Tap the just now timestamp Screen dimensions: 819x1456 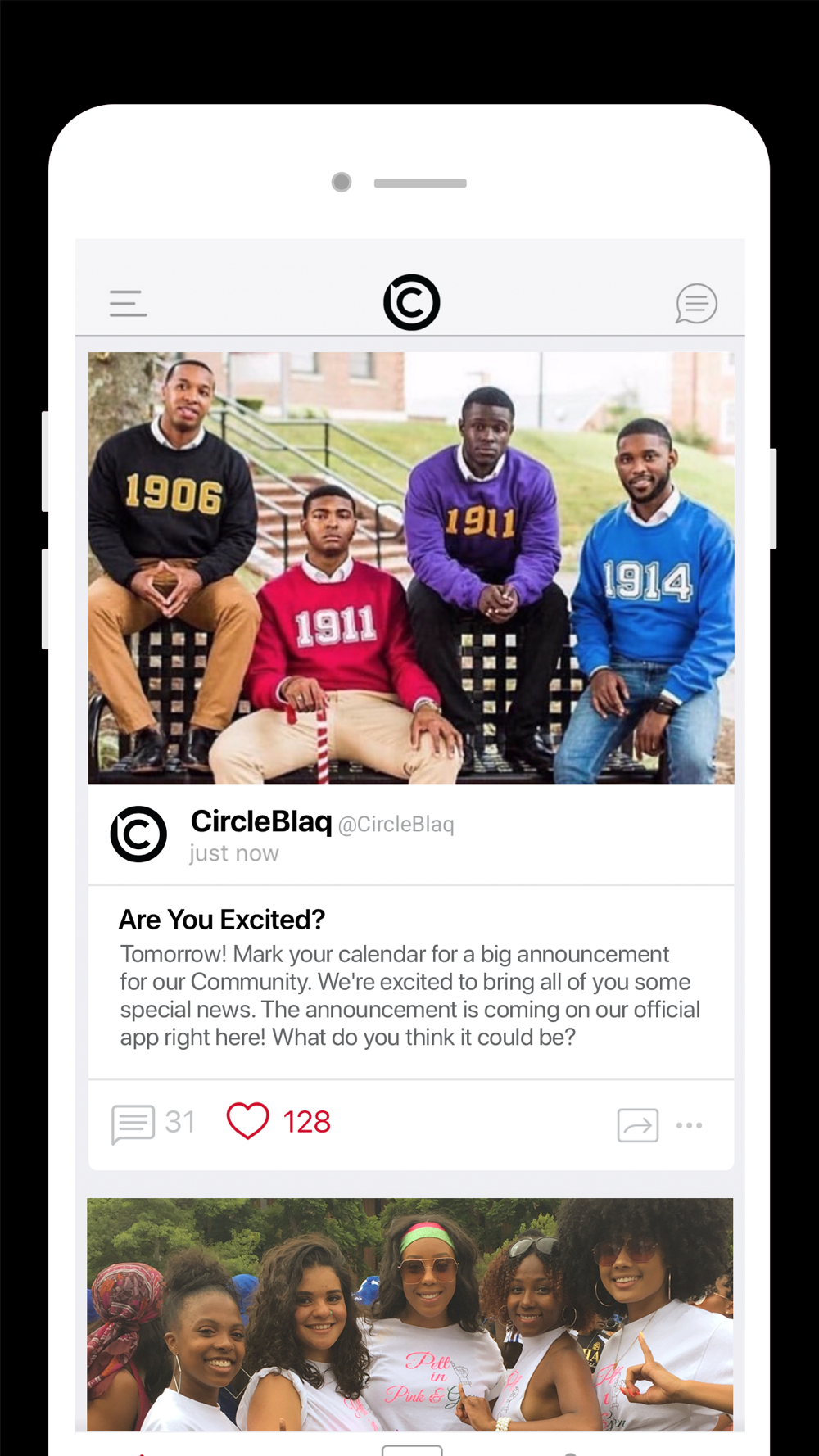click(x=234, y=853)
